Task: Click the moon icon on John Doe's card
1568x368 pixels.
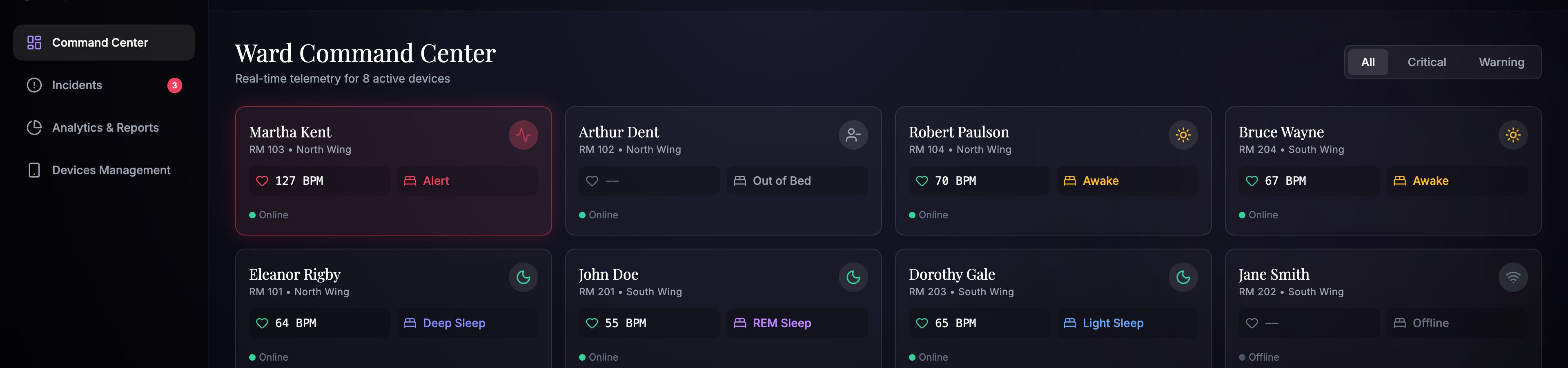Action: 853,277
